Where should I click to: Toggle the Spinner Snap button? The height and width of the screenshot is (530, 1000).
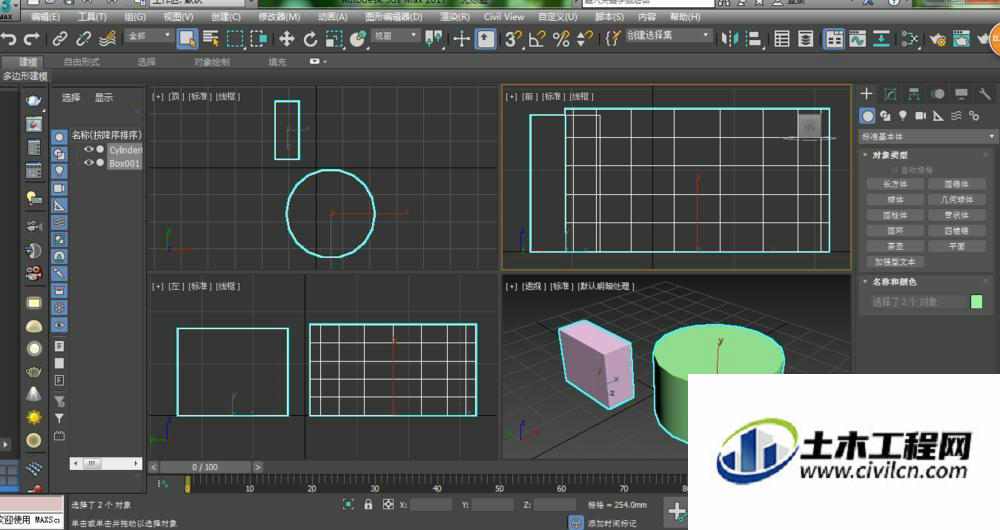click(x=584, y=39)
